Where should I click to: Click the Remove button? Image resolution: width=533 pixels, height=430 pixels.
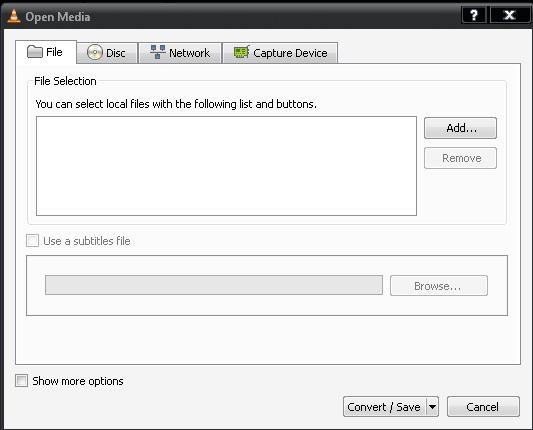click(460, 158)
